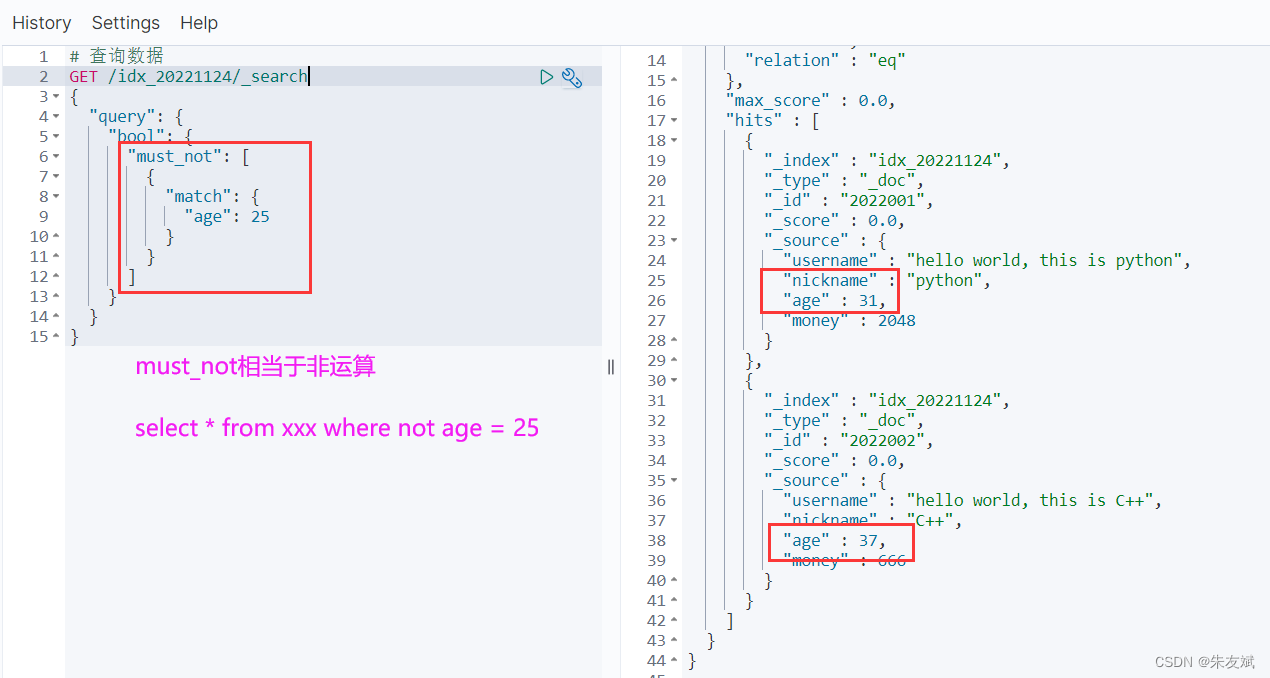This screenshot has height=678, width=1270.
Task: Click fold marker at response line 41
Action: pyautogui.click(x=674, y=601)
